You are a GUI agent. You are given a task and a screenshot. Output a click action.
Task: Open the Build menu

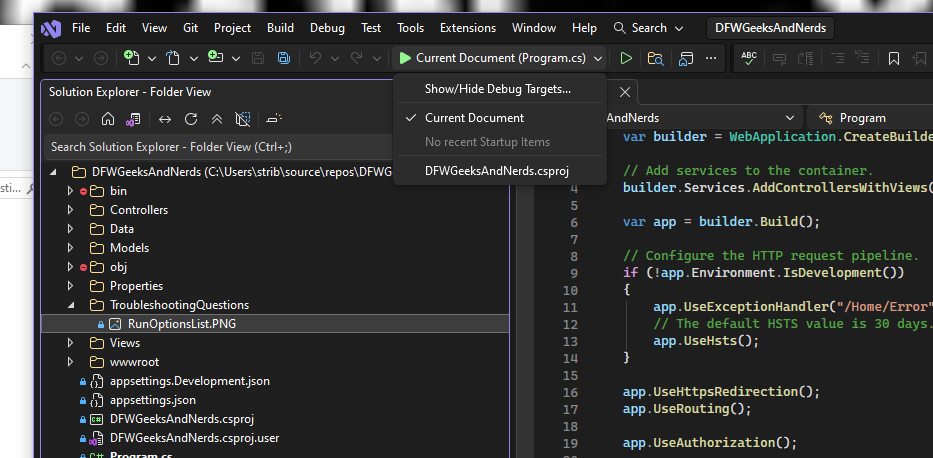coord(280,28)
